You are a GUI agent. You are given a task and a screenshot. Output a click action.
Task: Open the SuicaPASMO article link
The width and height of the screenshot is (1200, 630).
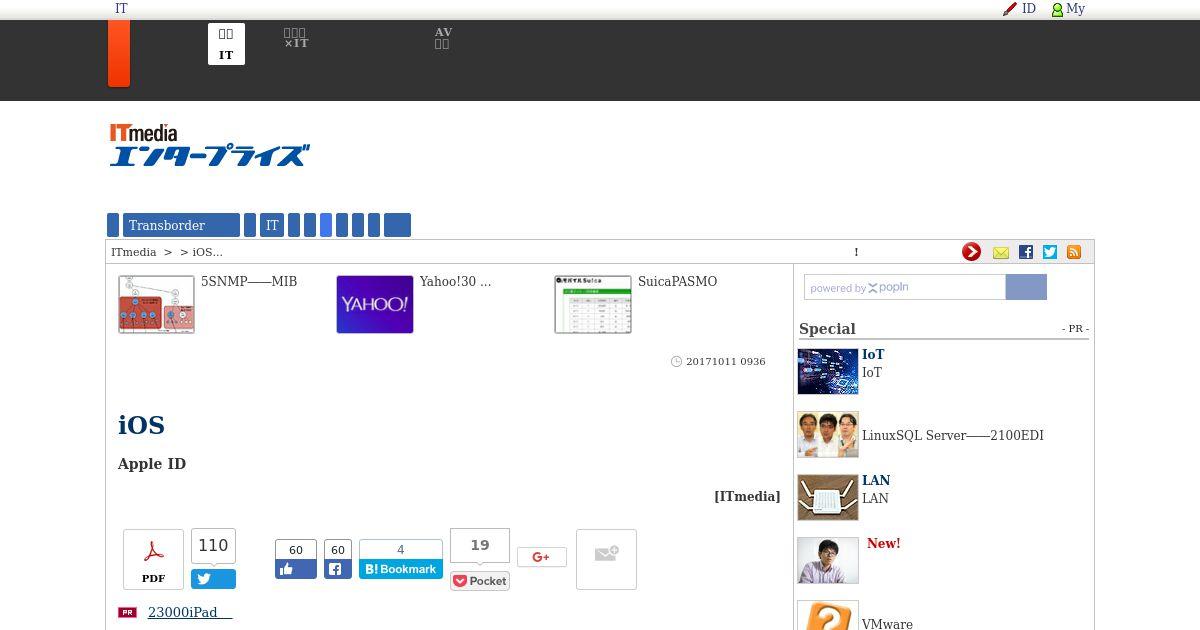click(677, 282)
